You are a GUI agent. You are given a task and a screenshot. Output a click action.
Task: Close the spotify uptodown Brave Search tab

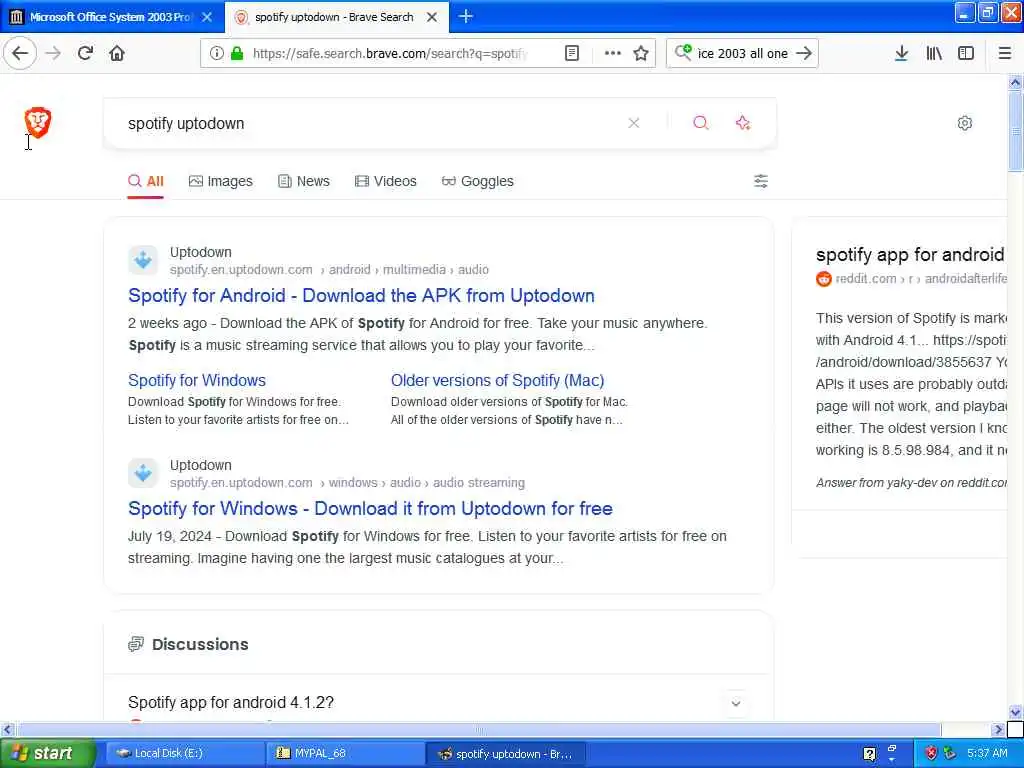tap(432, 17)
